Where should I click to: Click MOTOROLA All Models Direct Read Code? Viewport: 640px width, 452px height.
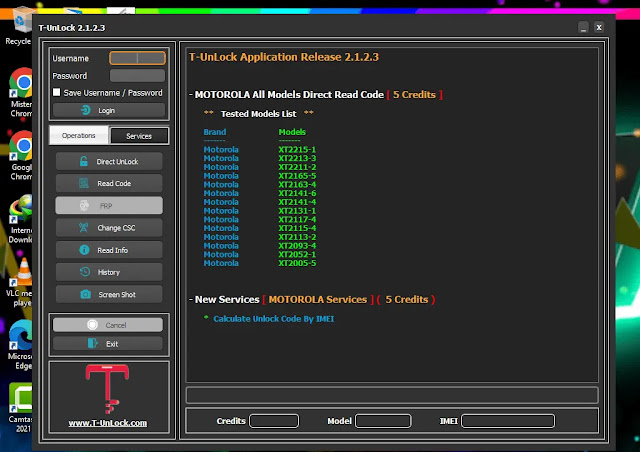[289, 95]
